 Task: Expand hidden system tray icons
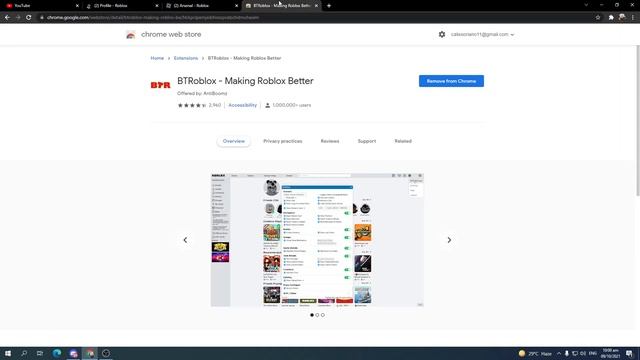pos(559,353)
